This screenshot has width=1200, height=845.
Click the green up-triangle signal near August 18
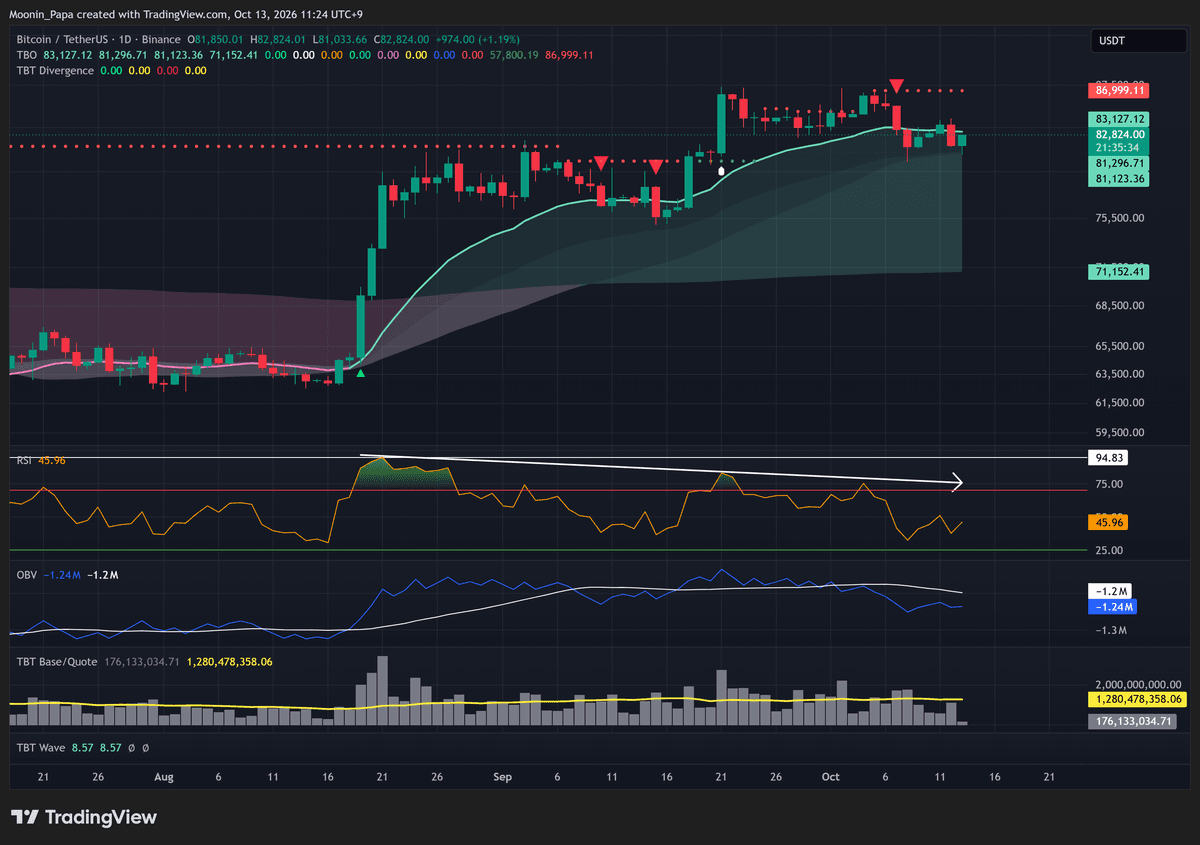[360, 373]
